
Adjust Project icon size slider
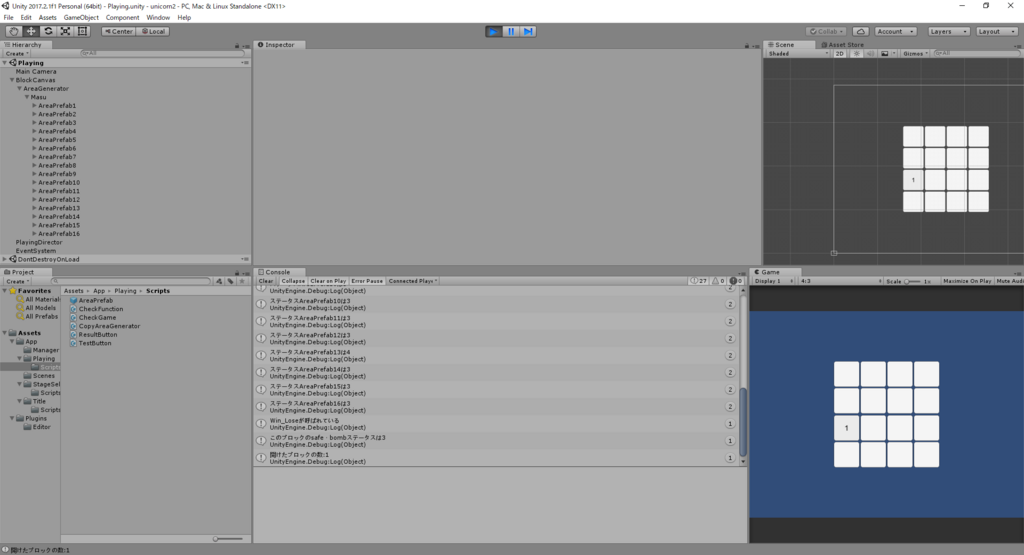(x=228, y=539)
